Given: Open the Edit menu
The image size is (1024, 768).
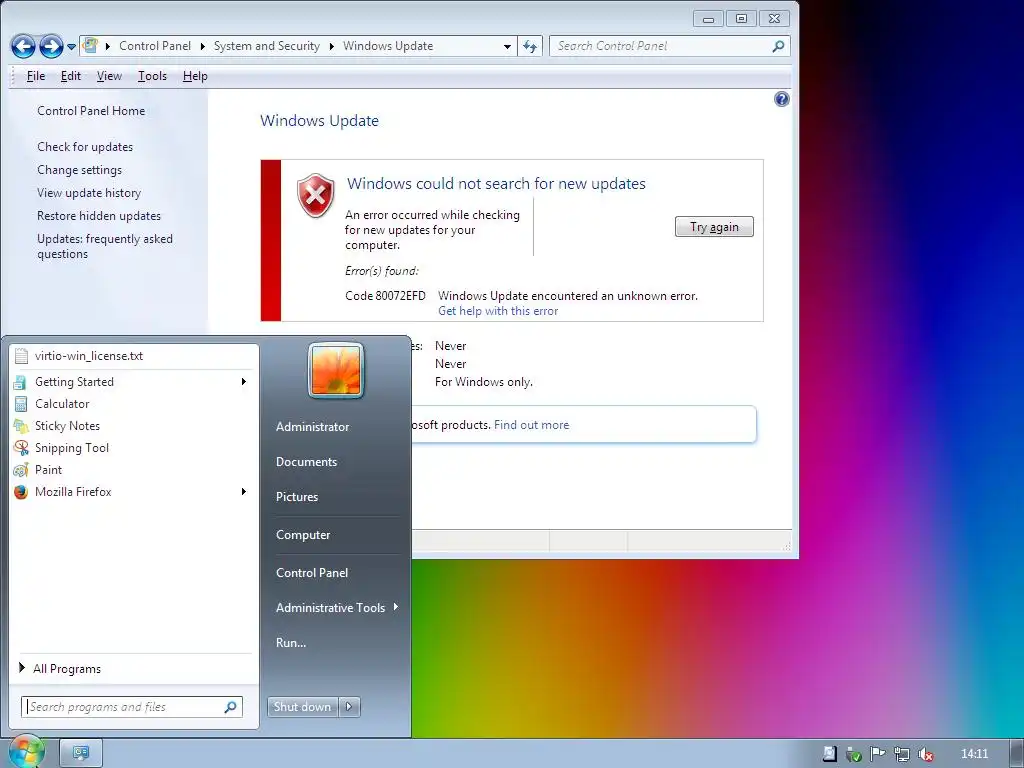Looking at the screenshot, I should (x=71, y=76).
